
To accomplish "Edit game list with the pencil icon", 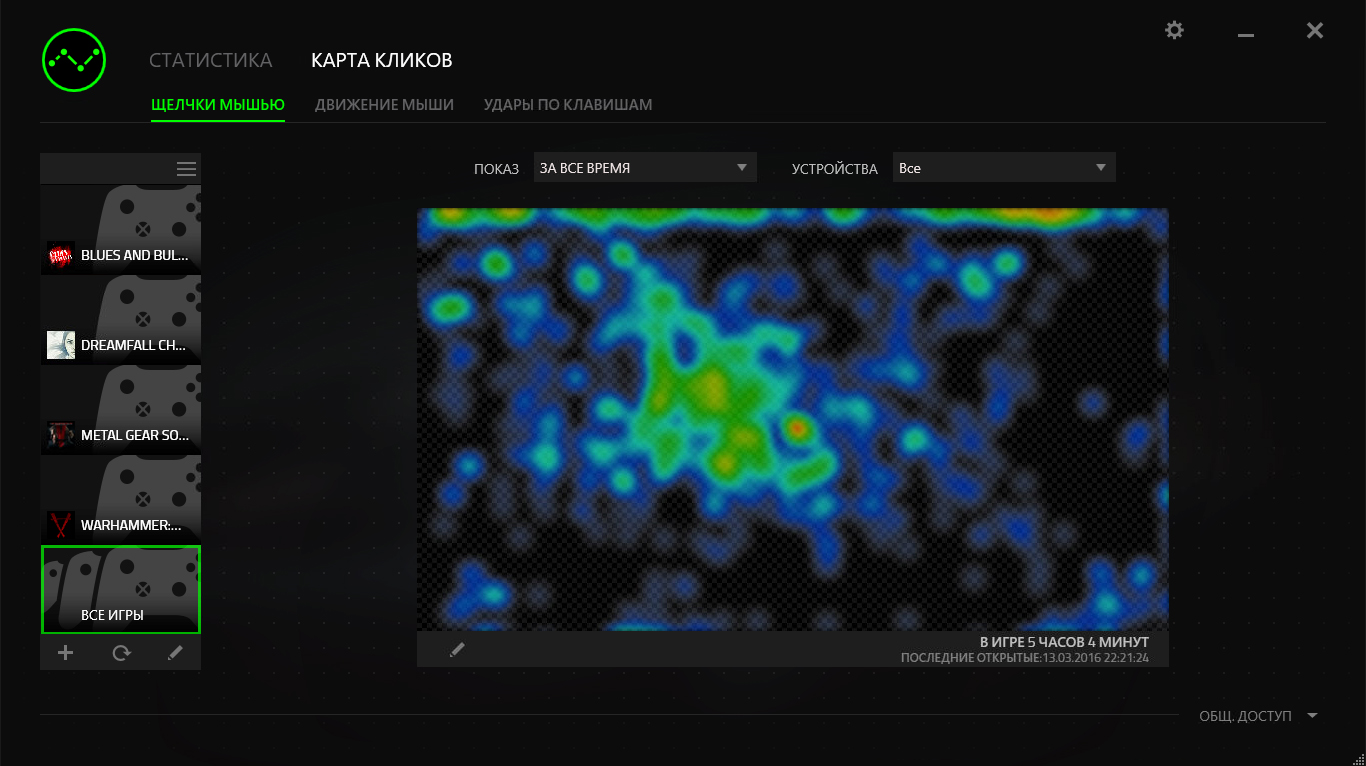I will (175, 653).
